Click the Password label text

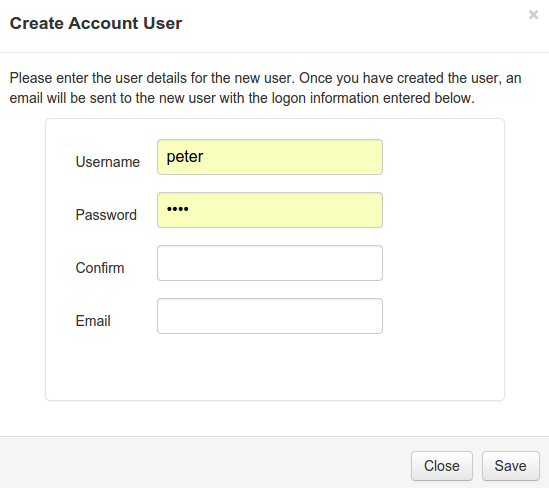[106, 215]
